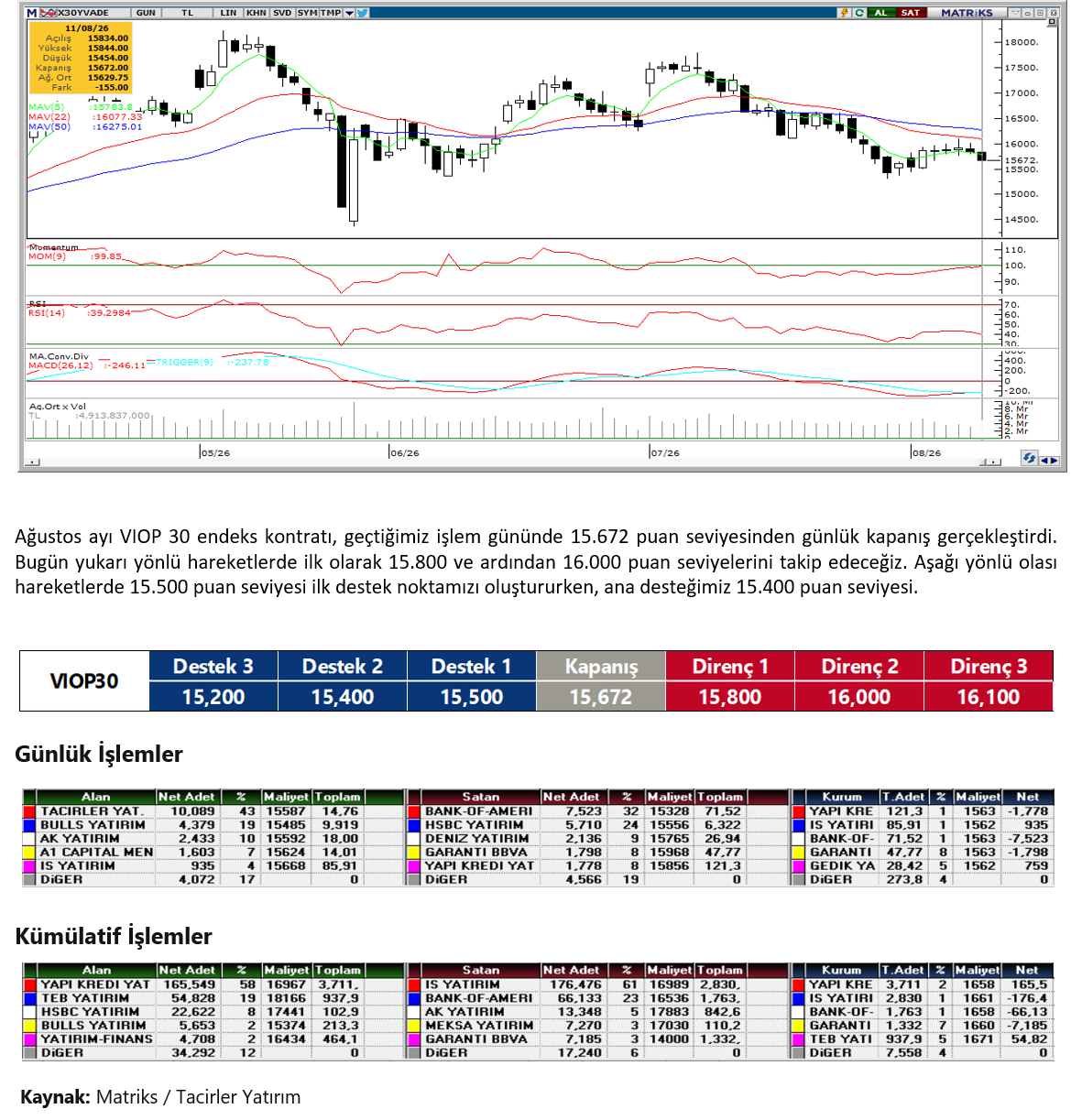Click the MAV(22) indicator label
The height and width of the screenshot is (1120, 1071).
tap(49, 117)
